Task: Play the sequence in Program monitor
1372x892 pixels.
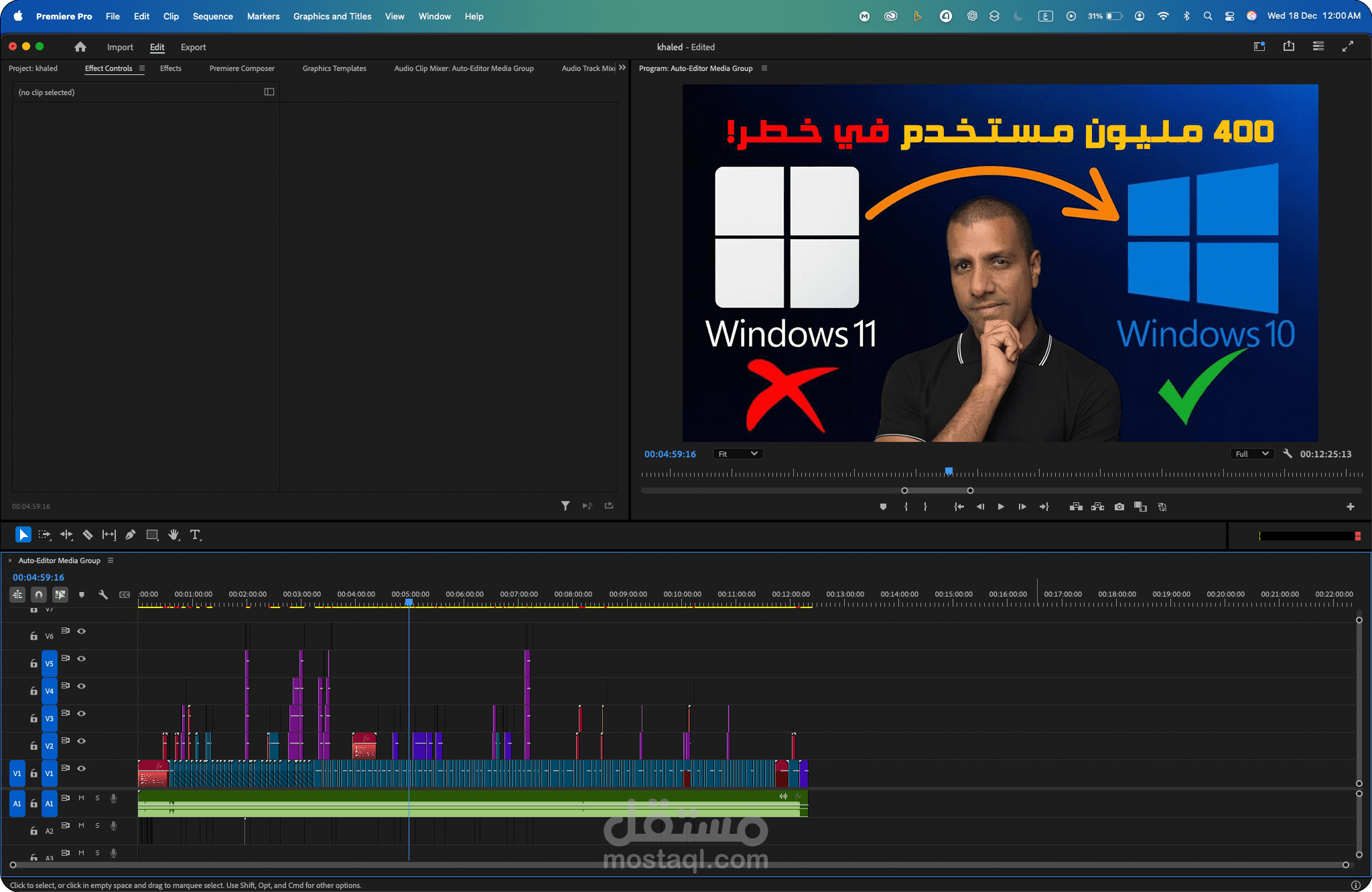Action: [x=1001, y=507]
